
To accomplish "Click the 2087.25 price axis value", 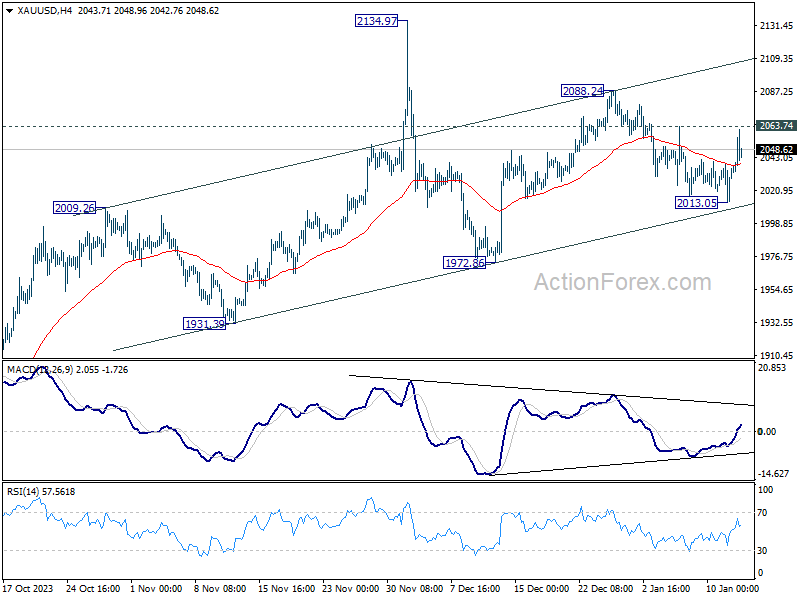I will tap(776, 91).
